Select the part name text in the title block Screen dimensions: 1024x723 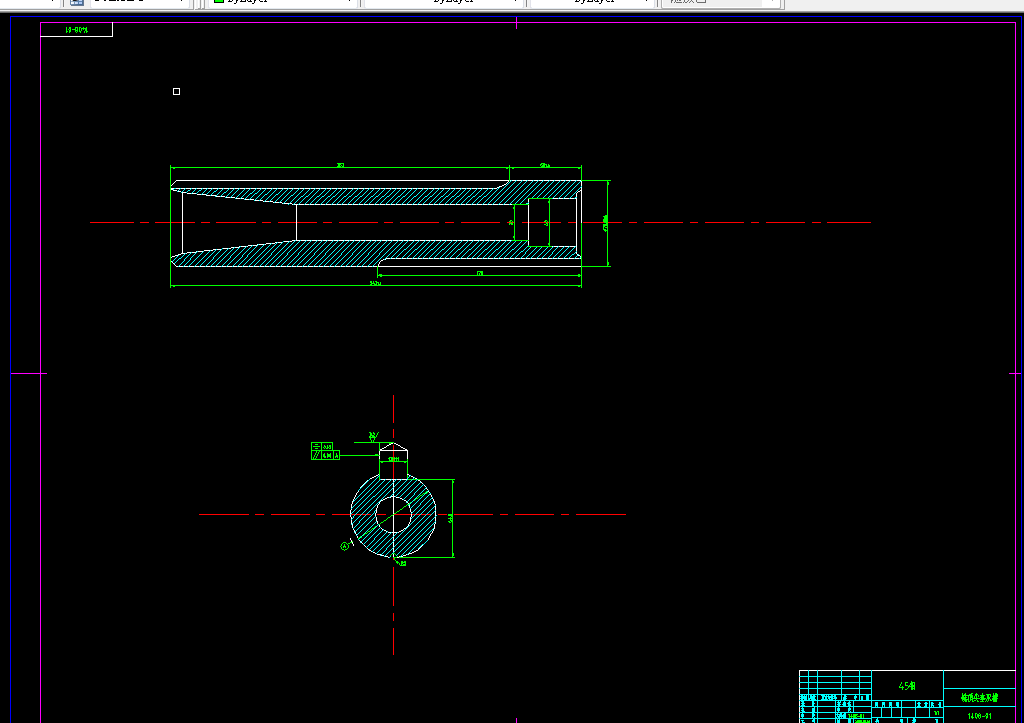(x=979, y=698)
